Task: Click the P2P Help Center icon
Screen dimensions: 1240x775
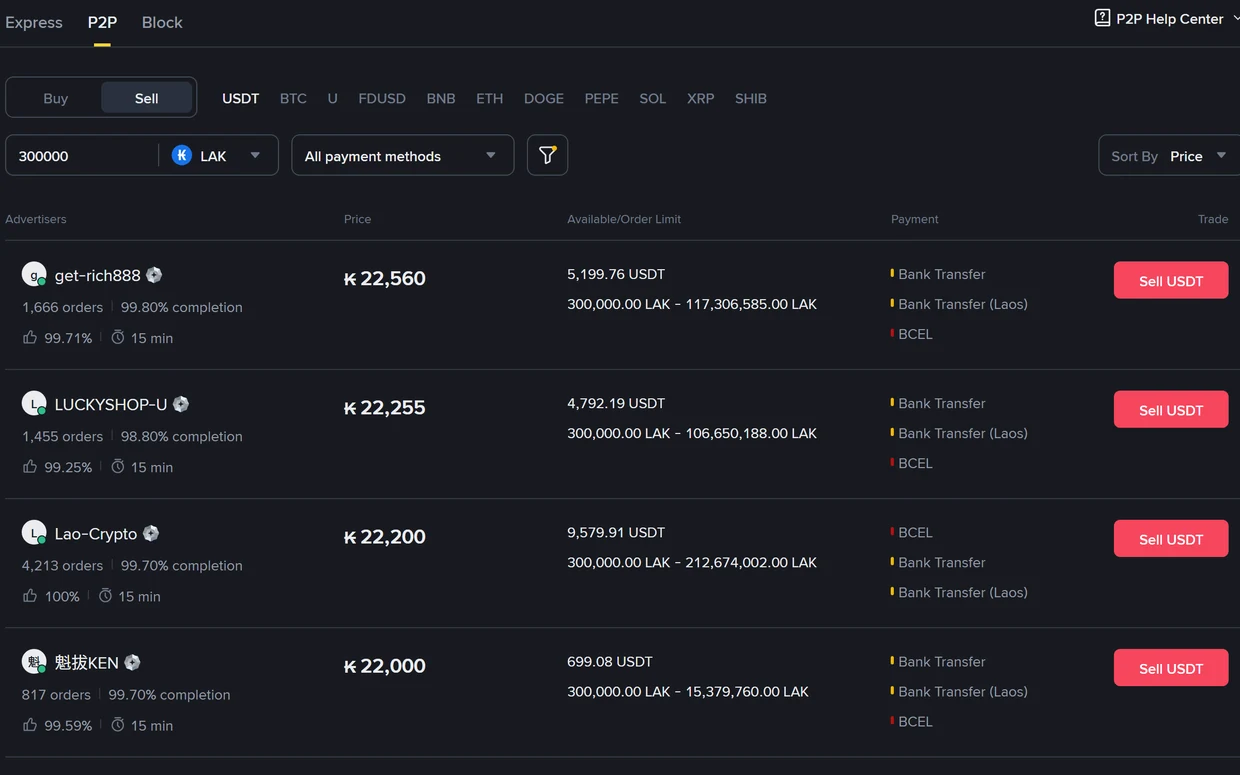Action: click(x=1102, y=18)
